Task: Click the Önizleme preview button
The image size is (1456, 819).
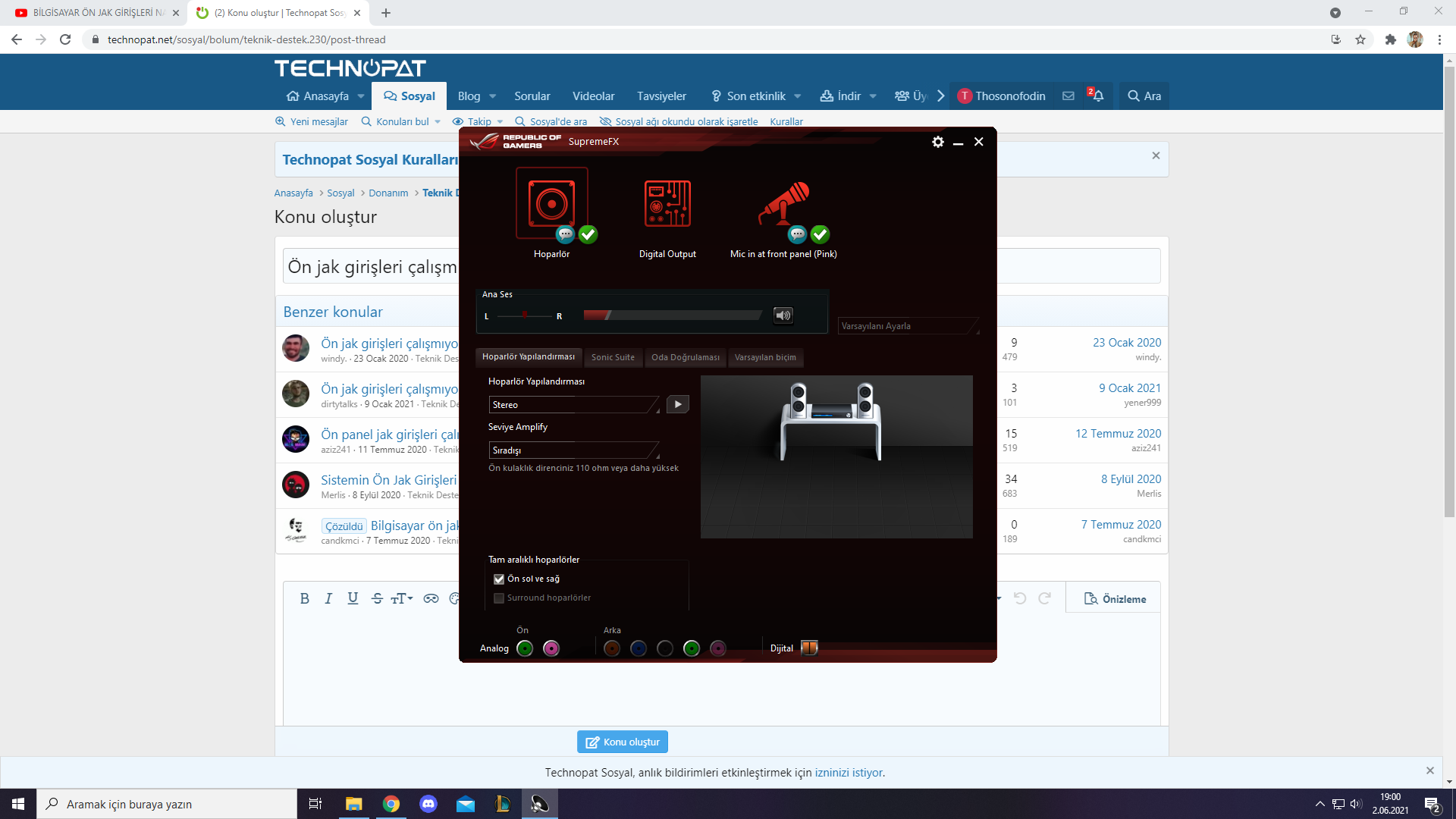Action: pyautogui.click(x=1115, y=599)
